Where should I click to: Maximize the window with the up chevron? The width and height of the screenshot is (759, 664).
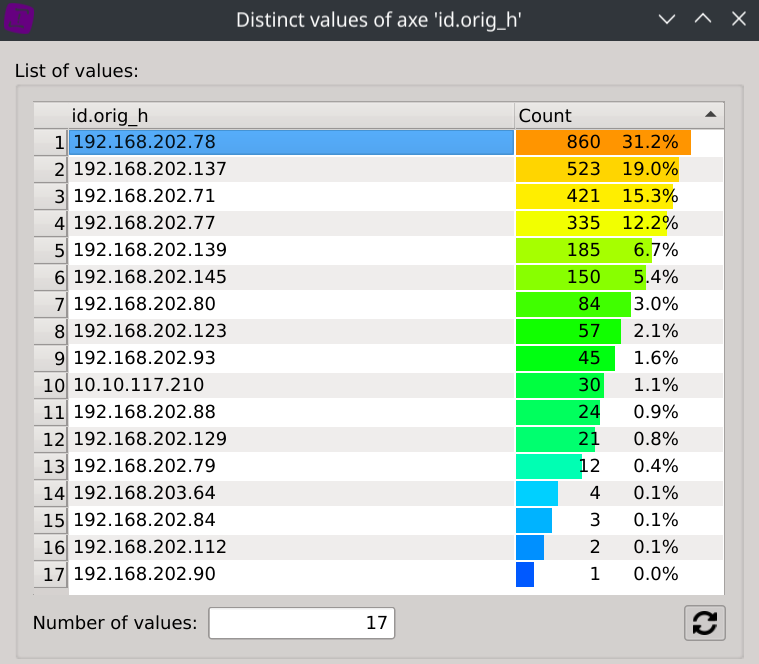(703, 19)
